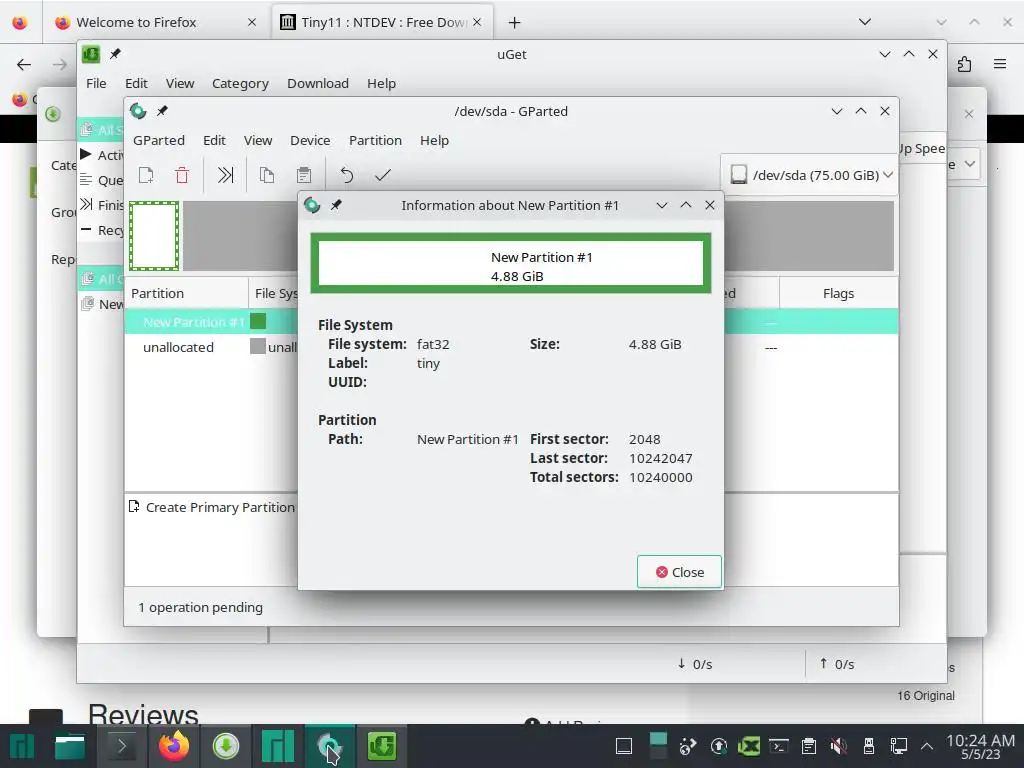Undo the last operation in GParted toolbar
Viewport: 1024px width, 768px height.
coord(347,175)
